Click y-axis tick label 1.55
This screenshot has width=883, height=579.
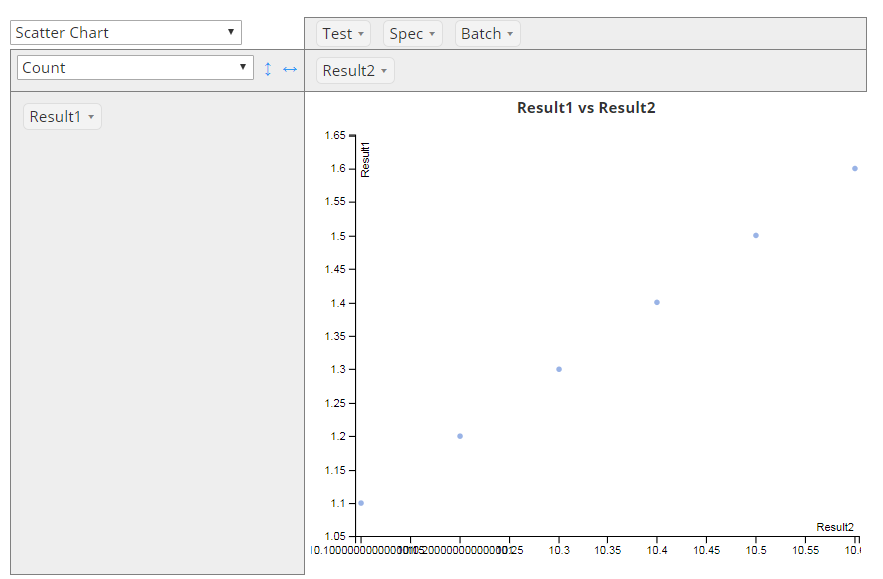335,202
